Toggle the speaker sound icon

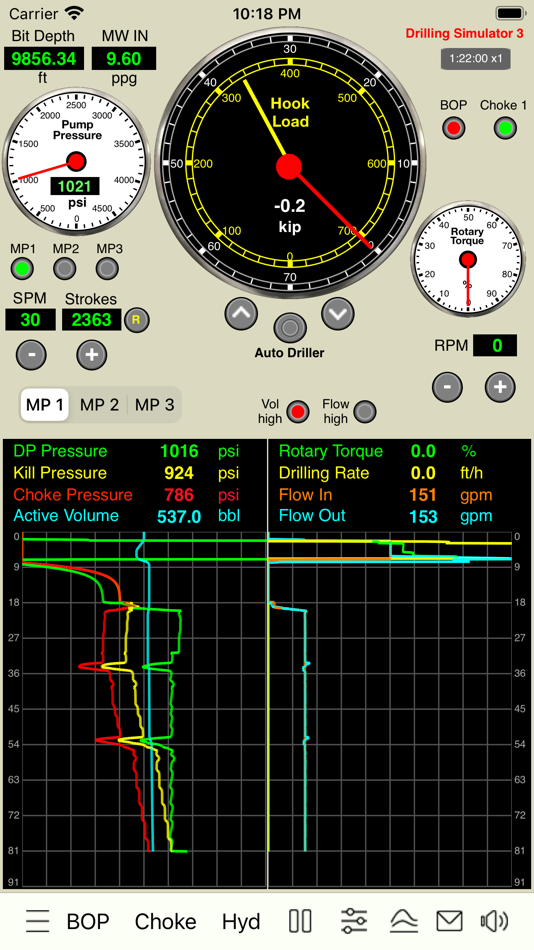click(495, 922)
